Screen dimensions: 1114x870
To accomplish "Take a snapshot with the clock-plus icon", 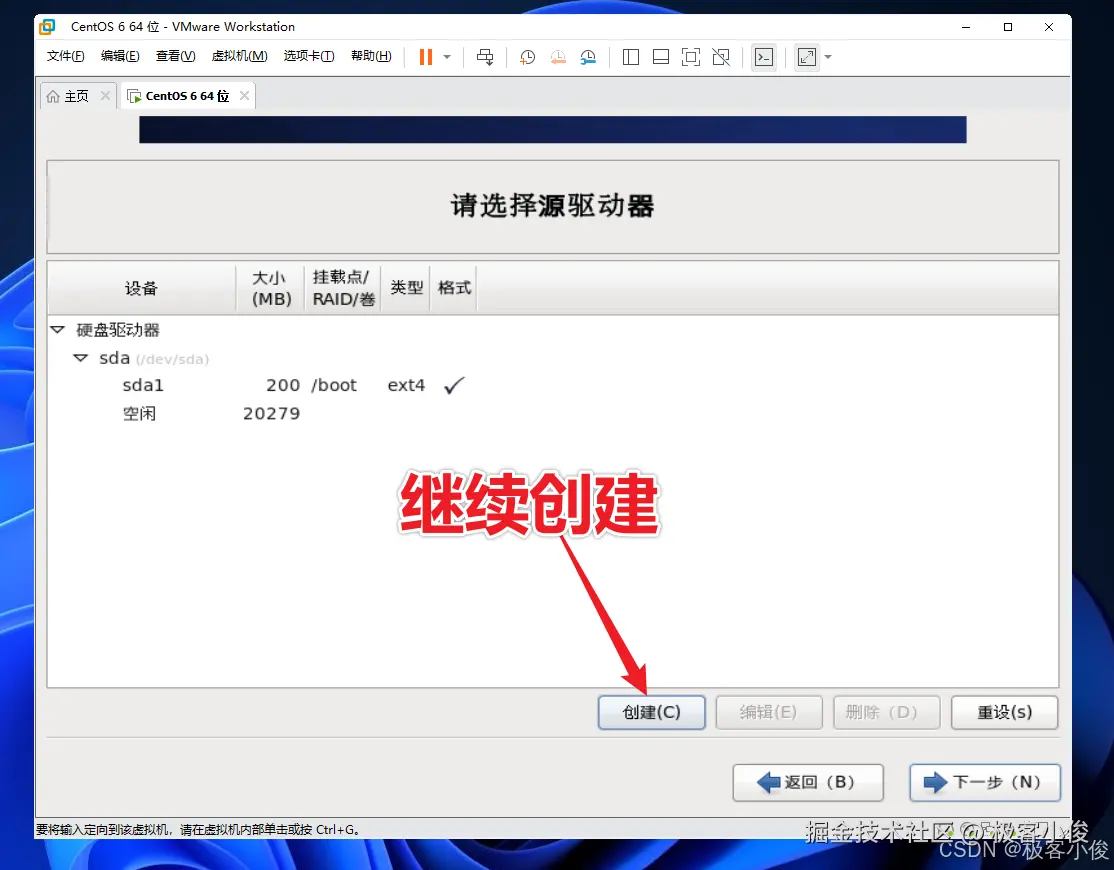I will point(527,57).
